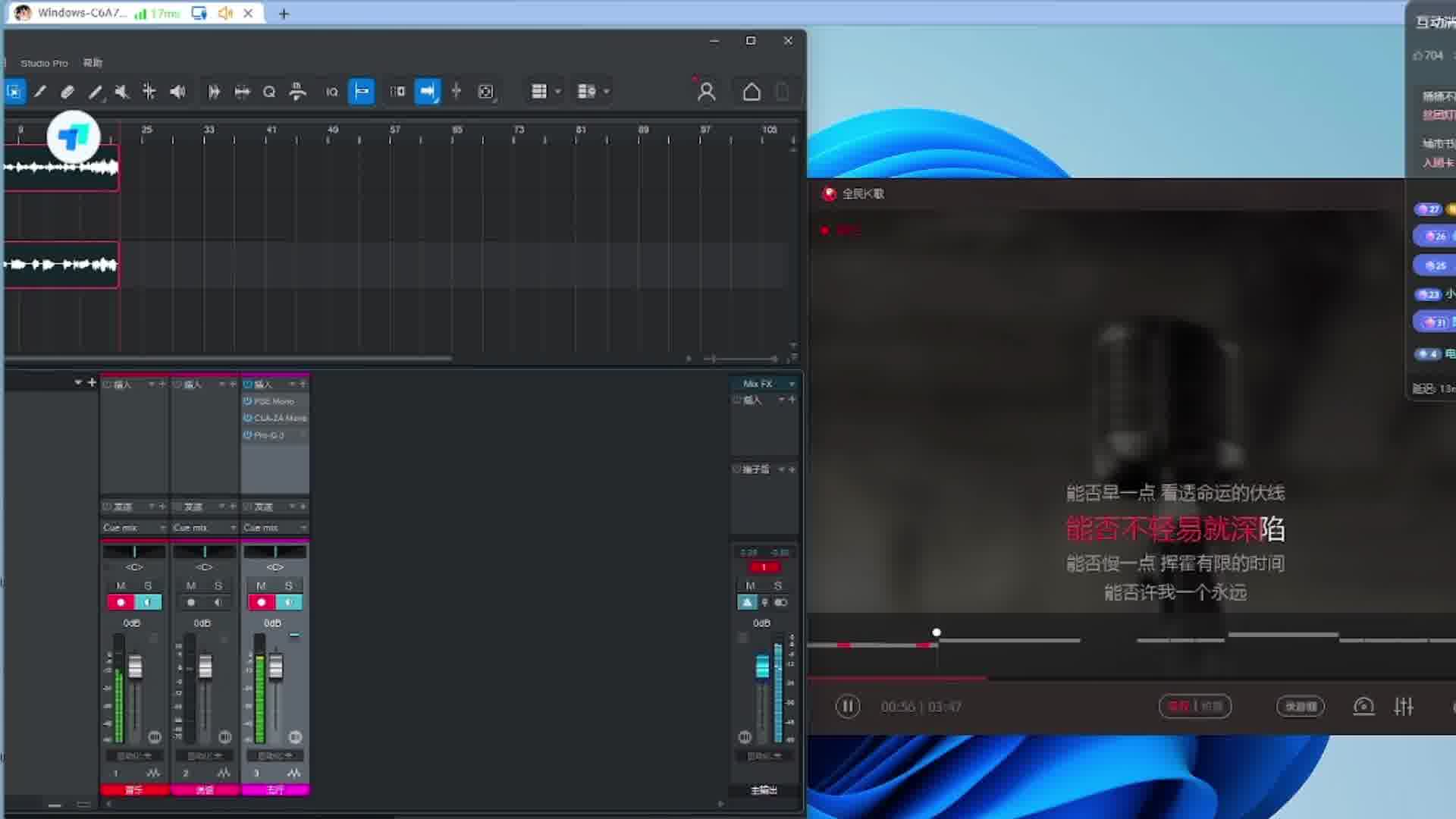Select the Arrow tool in the toolbar
1456x819 pixels.
[x=15, y=92]
